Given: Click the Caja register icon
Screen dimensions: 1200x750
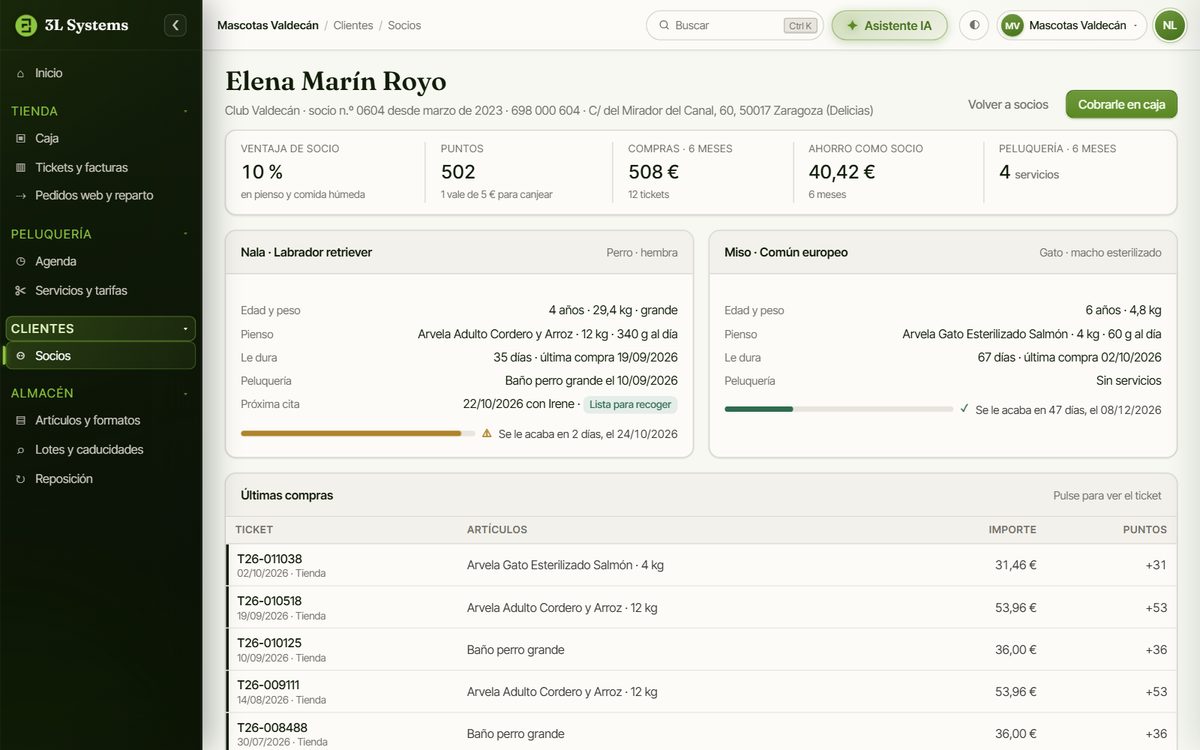Looking at the screenshot, I should point(20,138).
